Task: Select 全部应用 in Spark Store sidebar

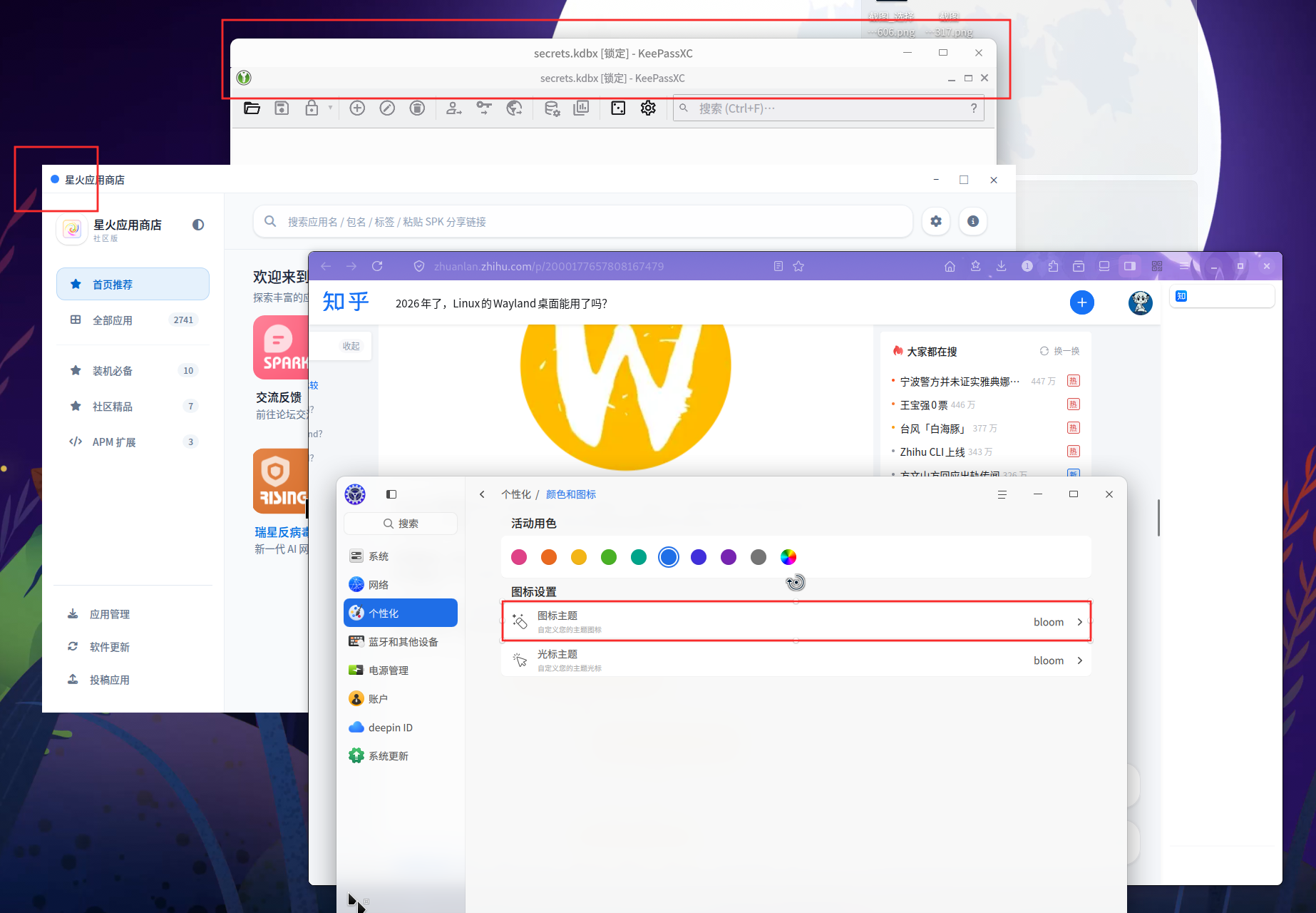Action: (133, 320)
